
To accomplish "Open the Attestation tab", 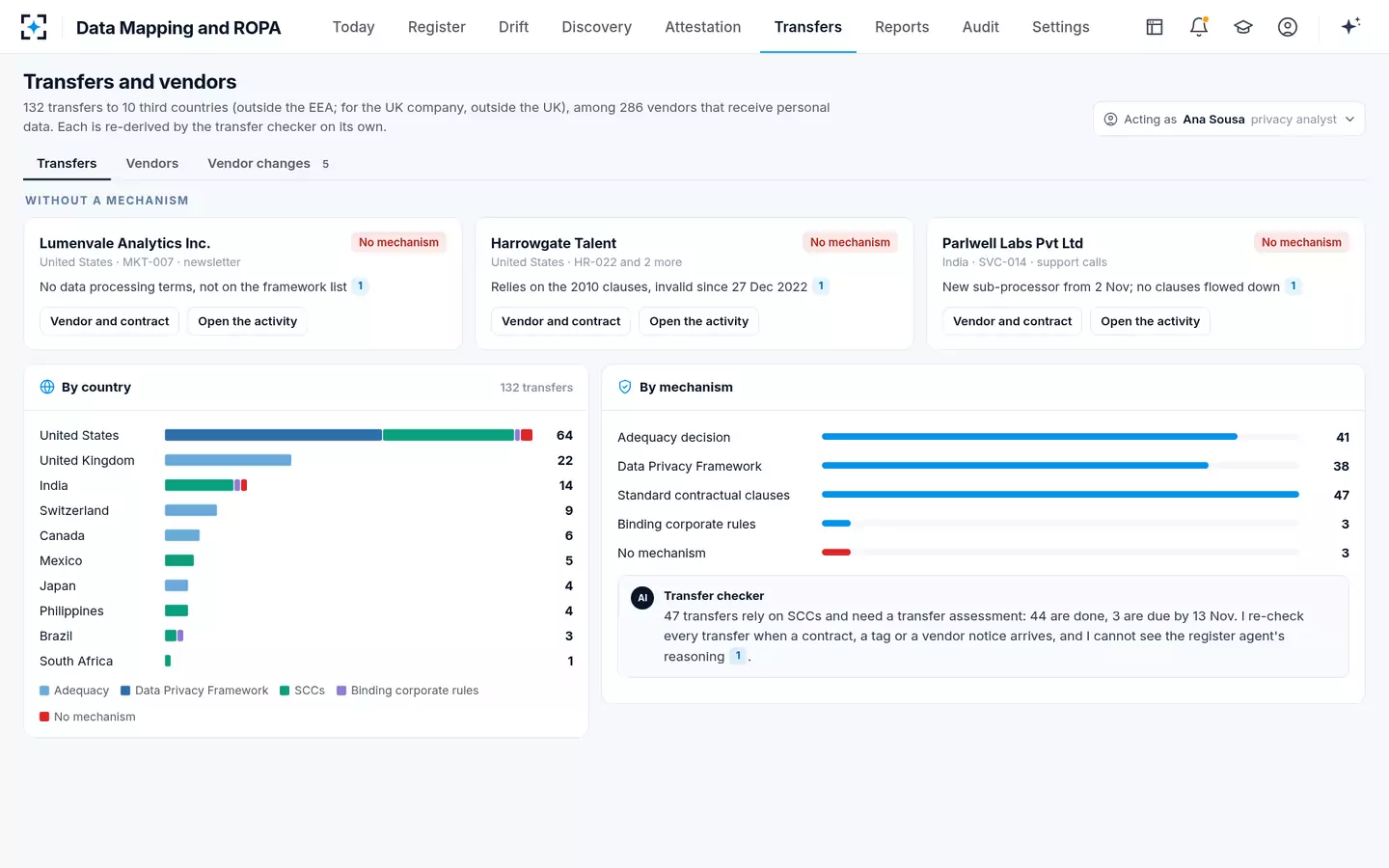I will tap(703, 27).
